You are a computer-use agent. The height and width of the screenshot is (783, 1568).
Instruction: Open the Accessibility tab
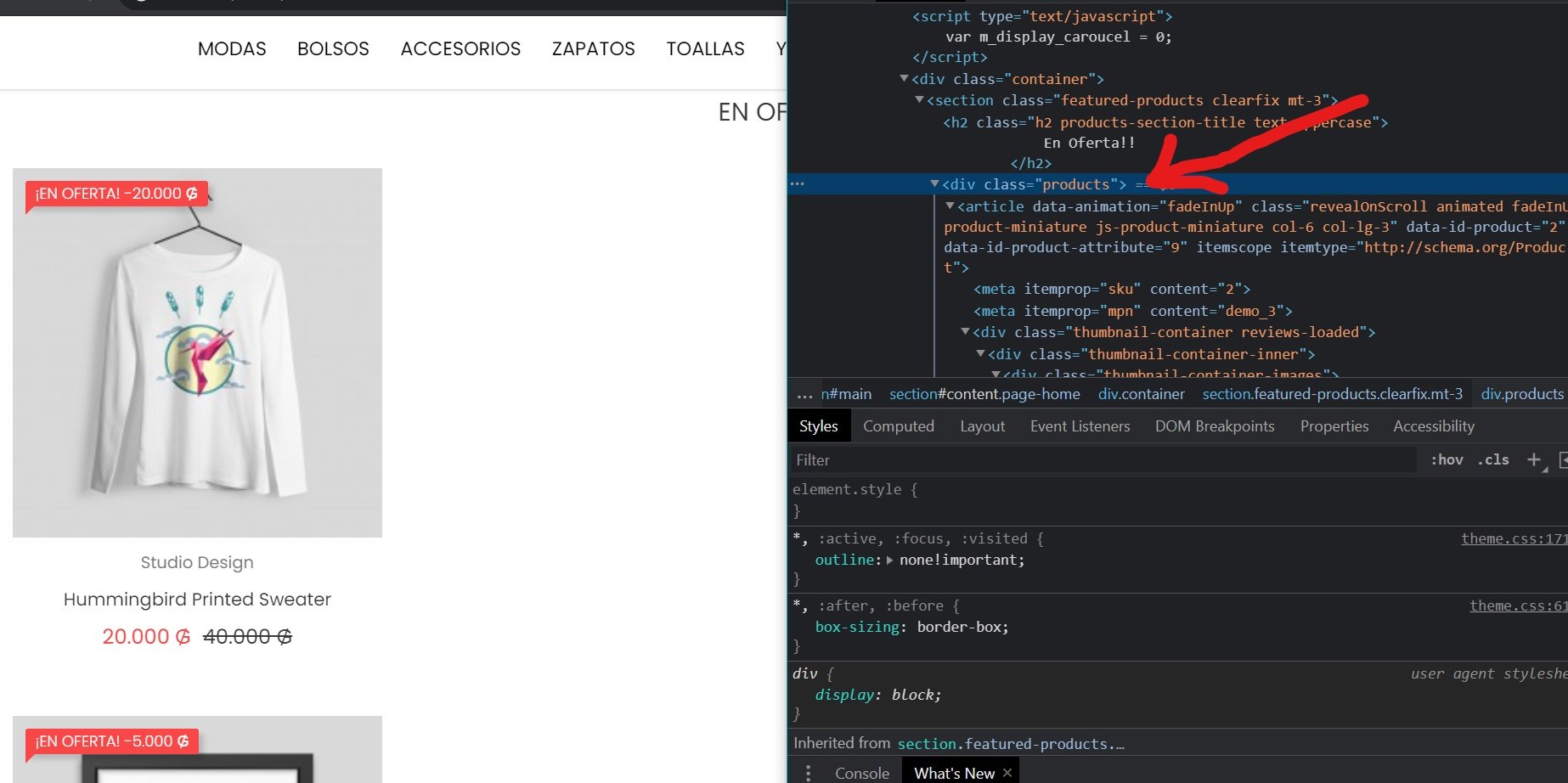[x=1434, y=426]
